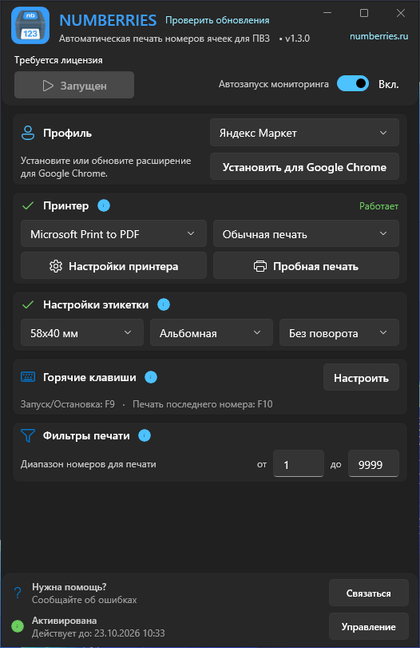
Task: Click the green checkmark beside Настройки этикетки
Action: point(28,305)
